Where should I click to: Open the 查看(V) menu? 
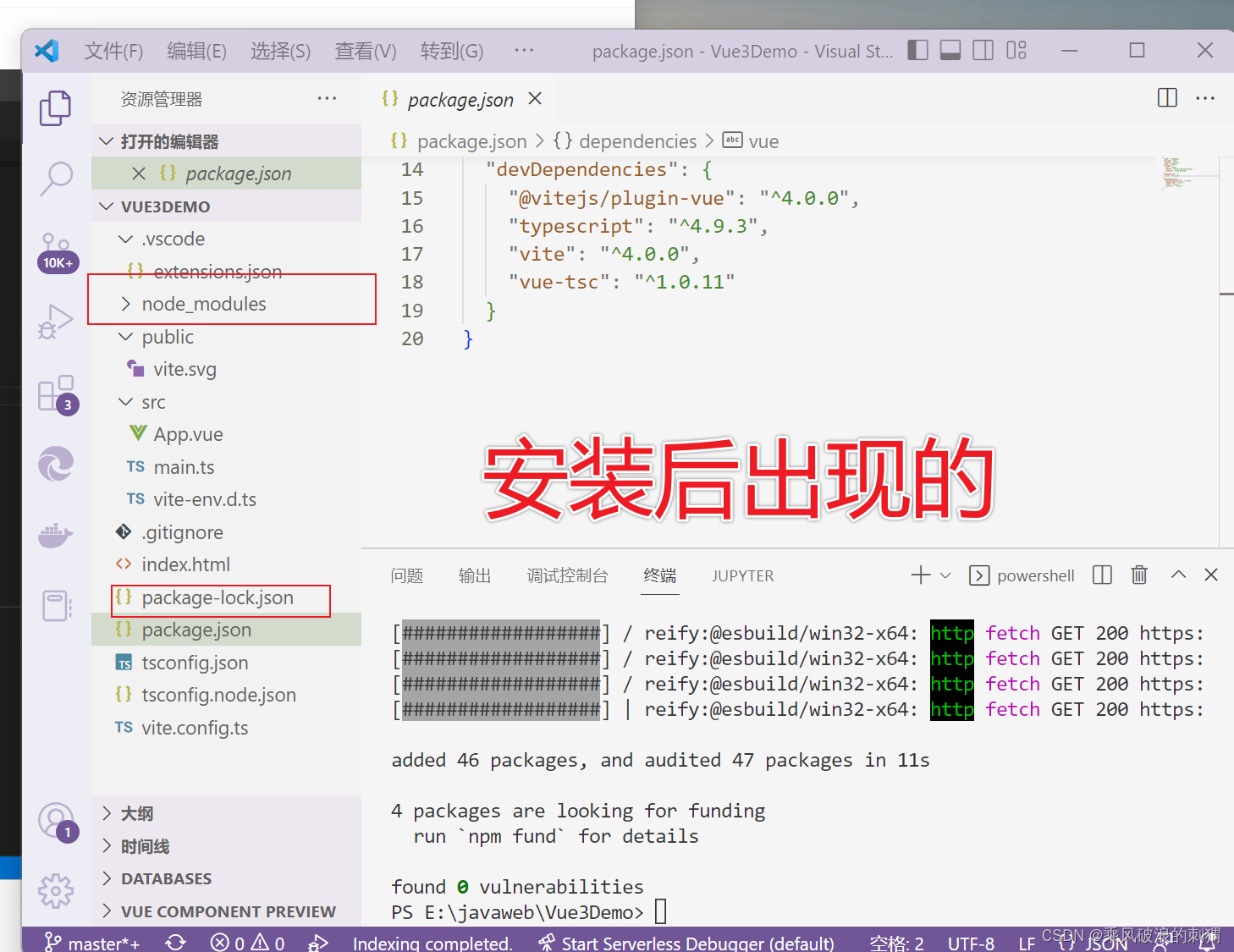click(x=366, y=51)
